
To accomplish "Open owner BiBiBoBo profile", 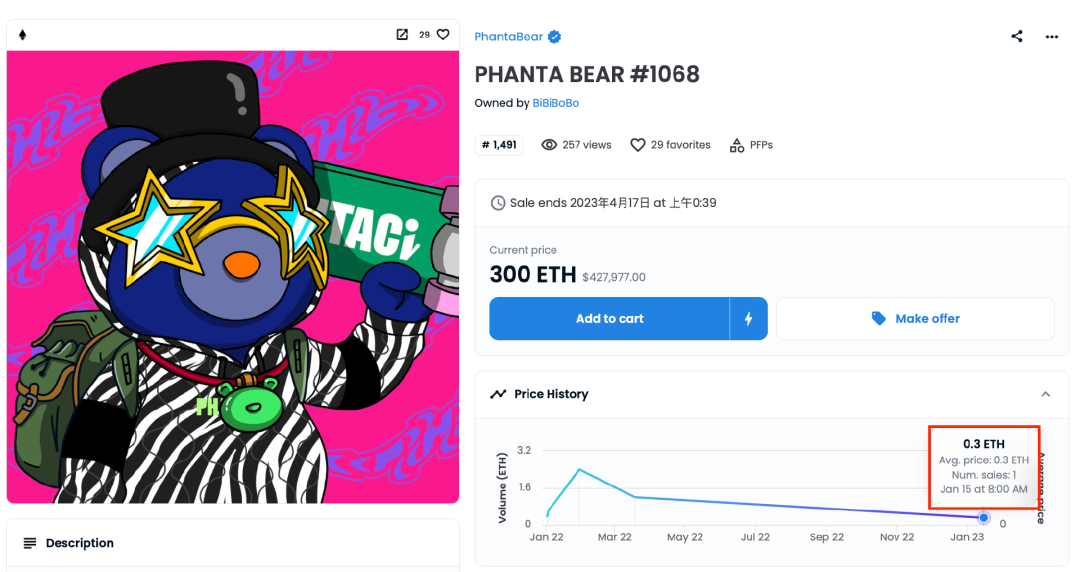I will [555, 103].
